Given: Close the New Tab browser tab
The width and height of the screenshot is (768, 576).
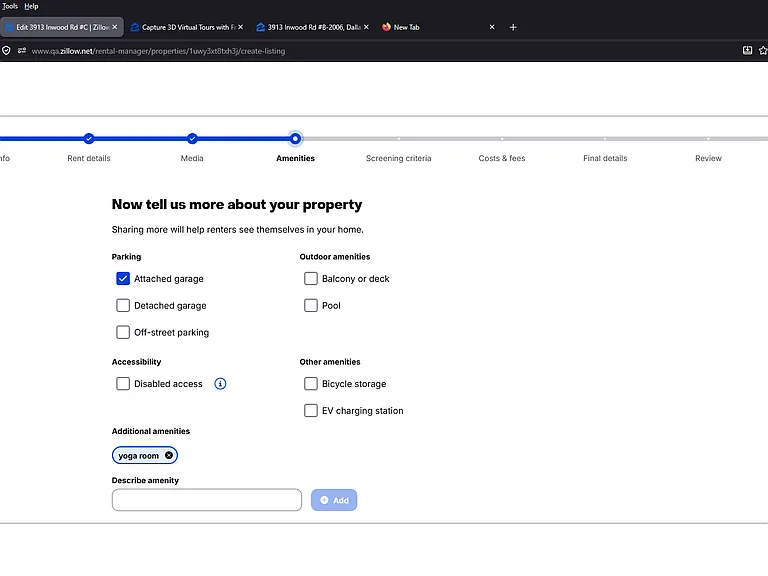Looking at the screenshot, I should coord(492,27).
